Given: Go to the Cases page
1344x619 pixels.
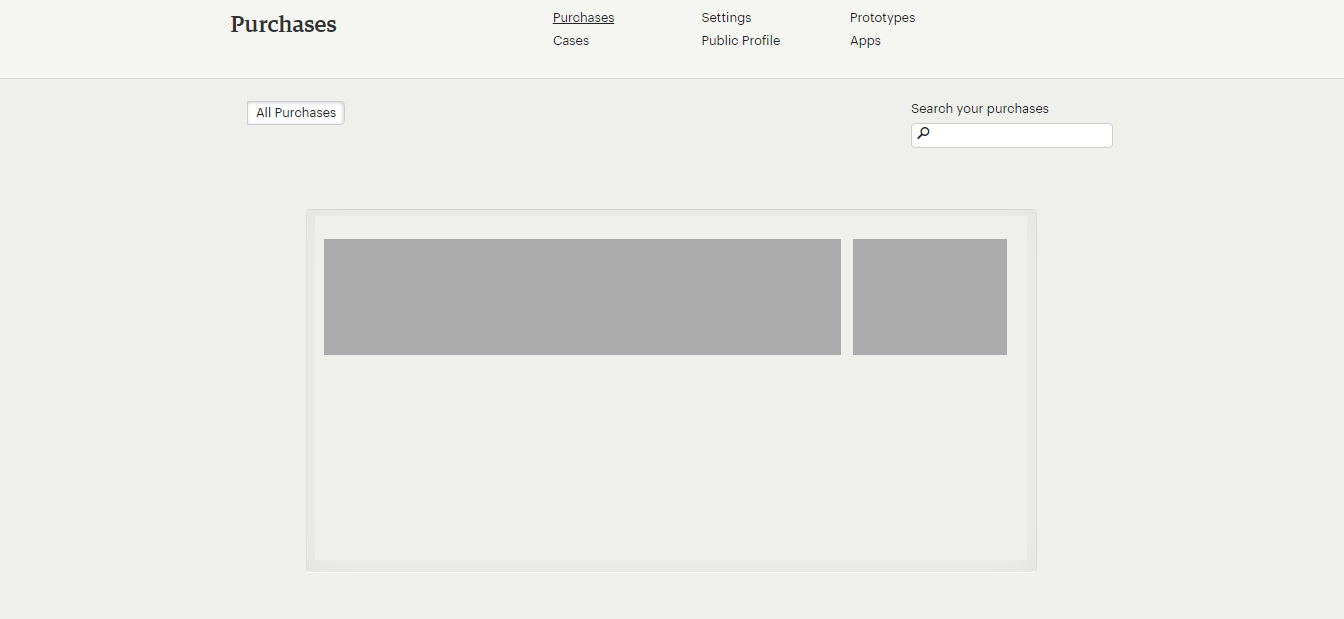Looking at the screenshot, I should click(x=571, y=41).
